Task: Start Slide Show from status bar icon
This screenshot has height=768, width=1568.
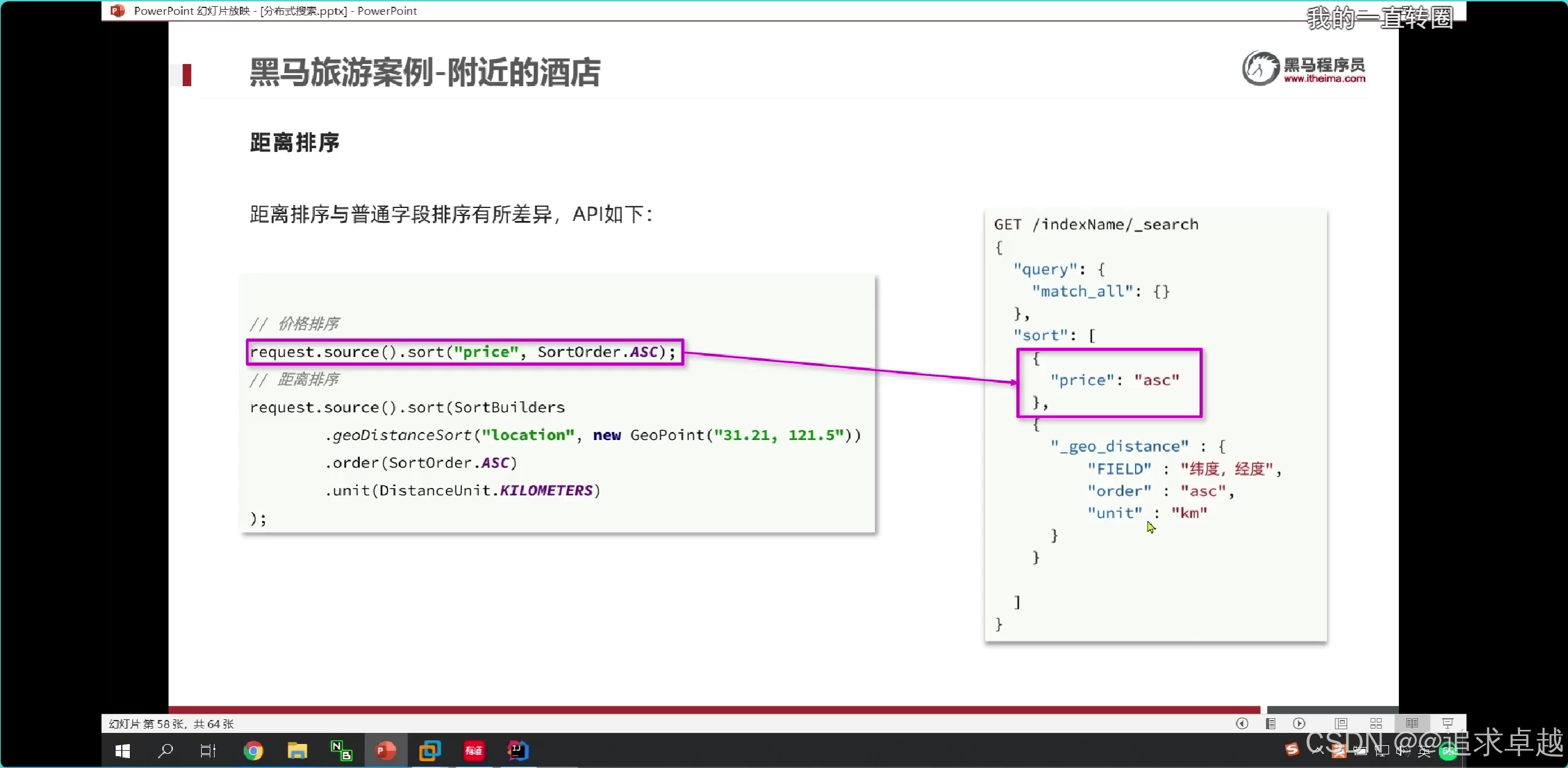Action: tap(1447, 724)
